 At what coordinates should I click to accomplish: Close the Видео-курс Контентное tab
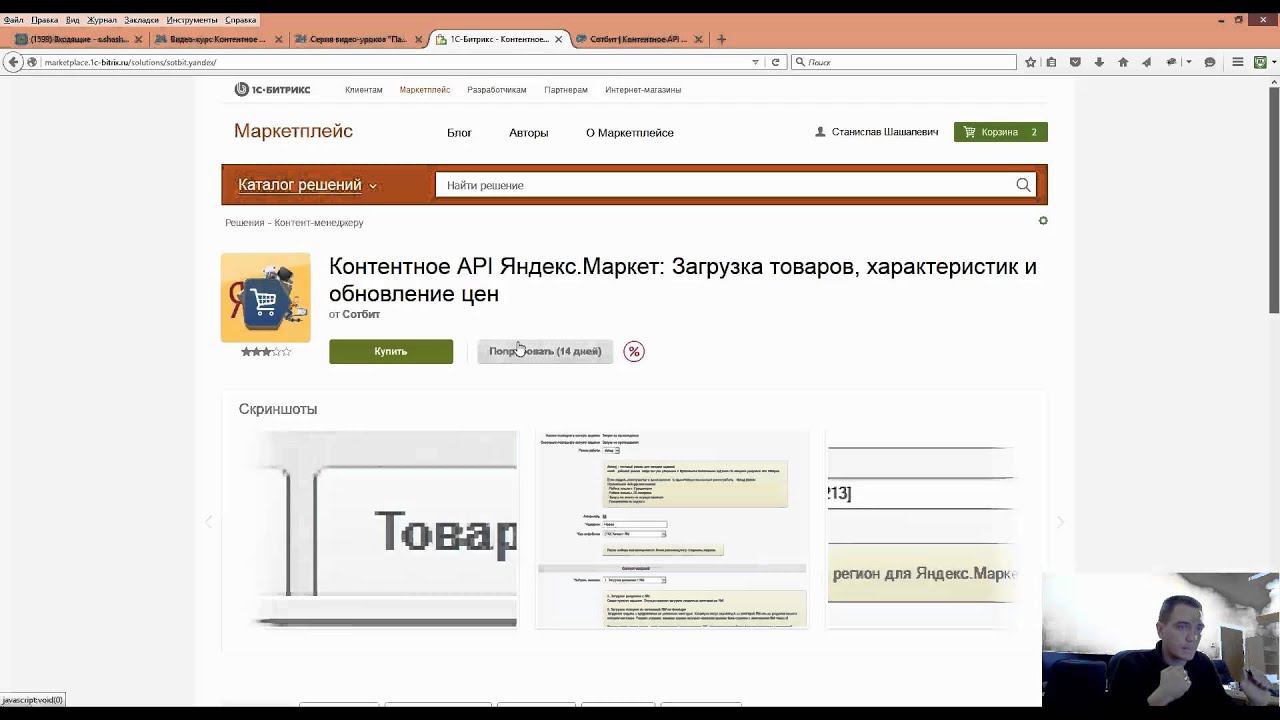click(279, 39)
